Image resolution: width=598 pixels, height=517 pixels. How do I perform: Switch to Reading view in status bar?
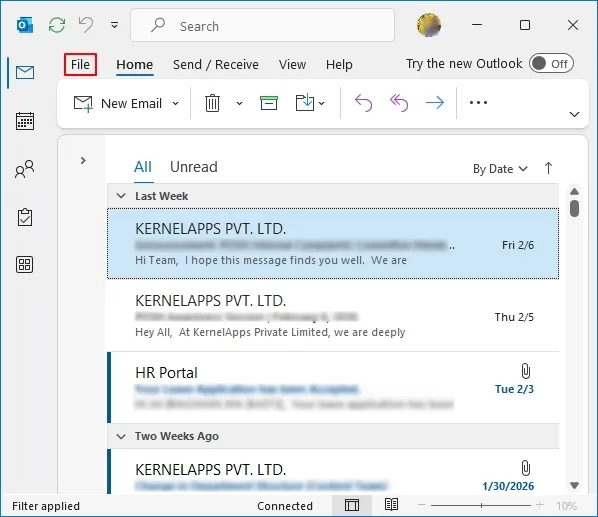(391, 504)
